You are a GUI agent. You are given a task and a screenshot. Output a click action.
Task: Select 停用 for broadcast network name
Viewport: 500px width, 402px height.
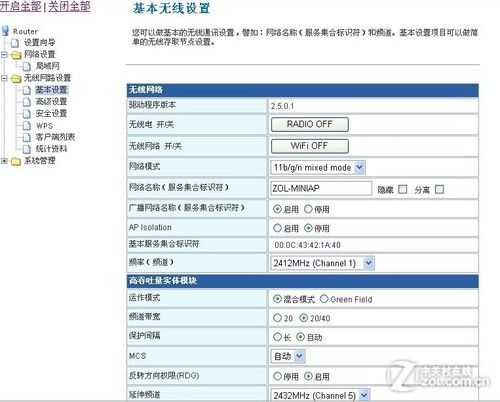click(308, 209)
